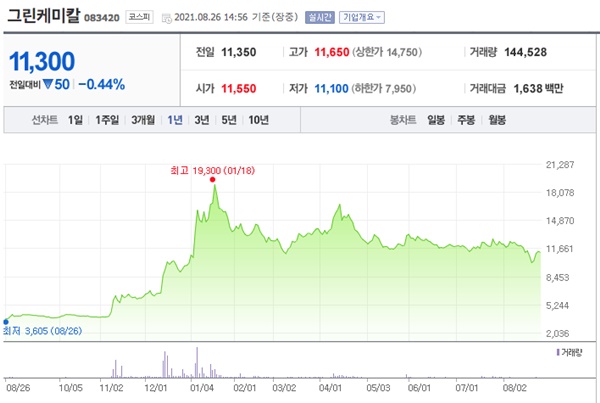
Task: Click the 전일 value 11,350
Action: point(239,52)
